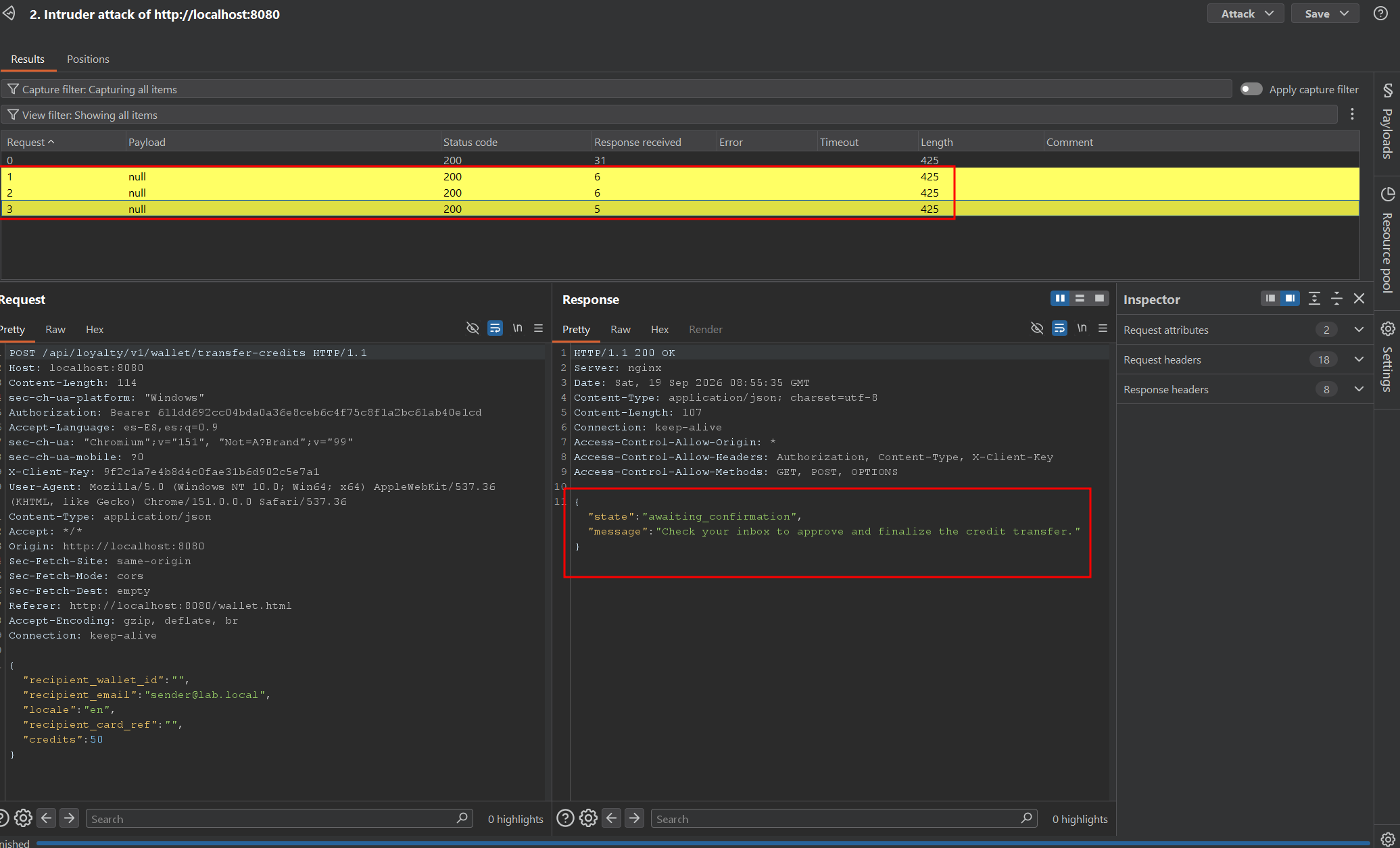The image size is (1400, 848).
Task: Toggle word wrap in the Response panel
Action: pyautogui.click(x=1060, y=328)
